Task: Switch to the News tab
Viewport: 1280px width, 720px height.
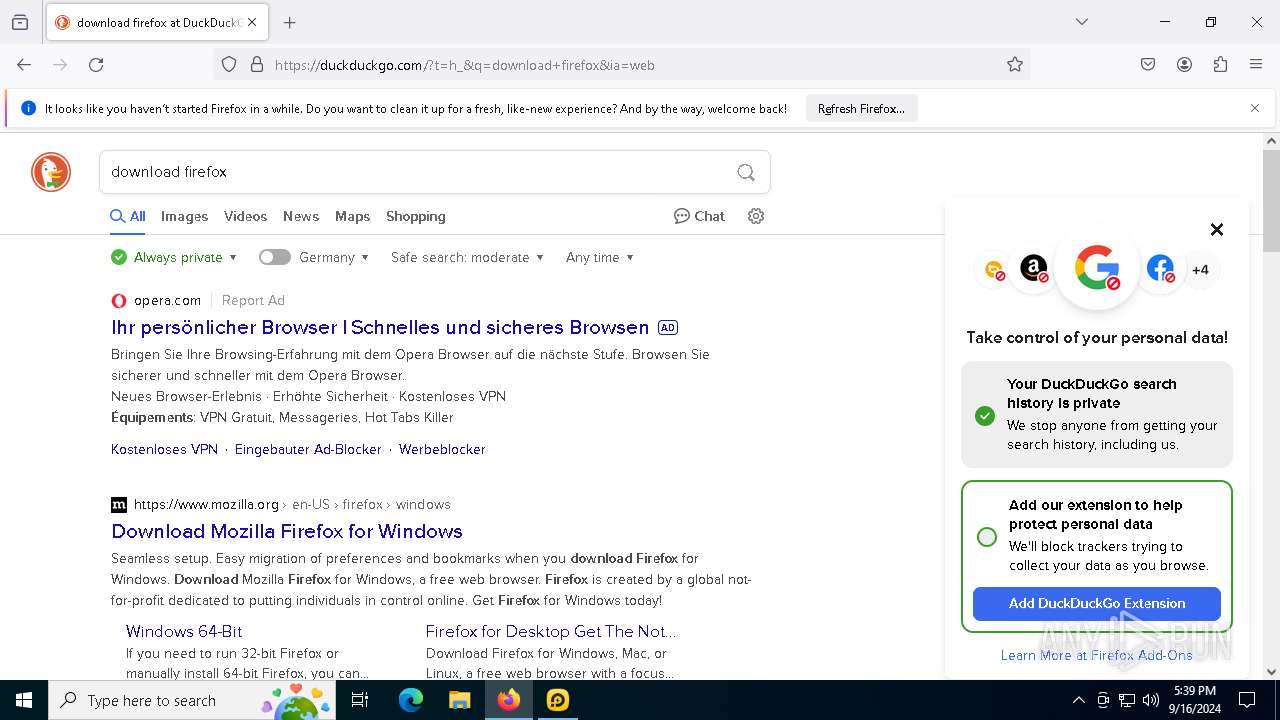Action: pos(301,216)
